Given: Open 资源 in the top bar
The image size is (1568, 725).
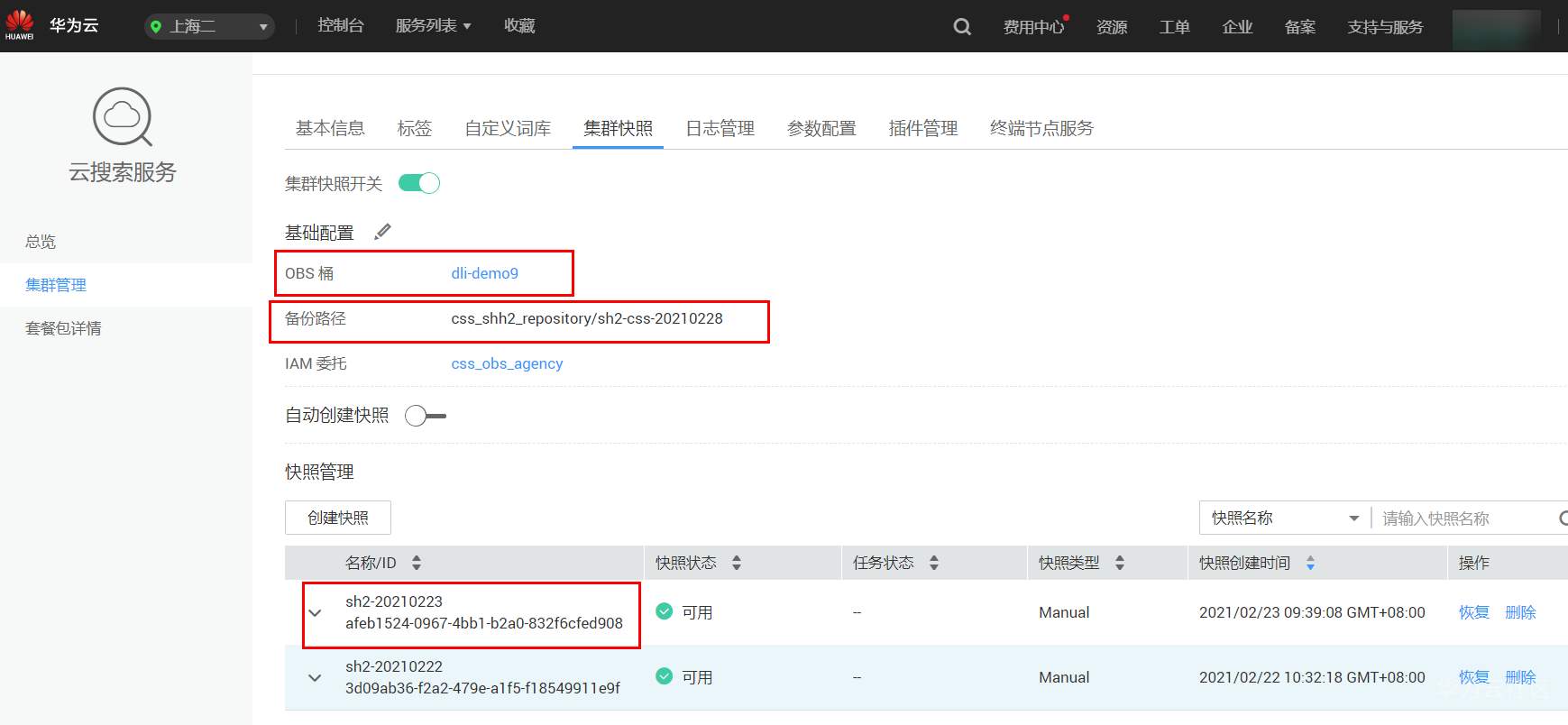Looking at the screenshot, I should point(1112,27).
